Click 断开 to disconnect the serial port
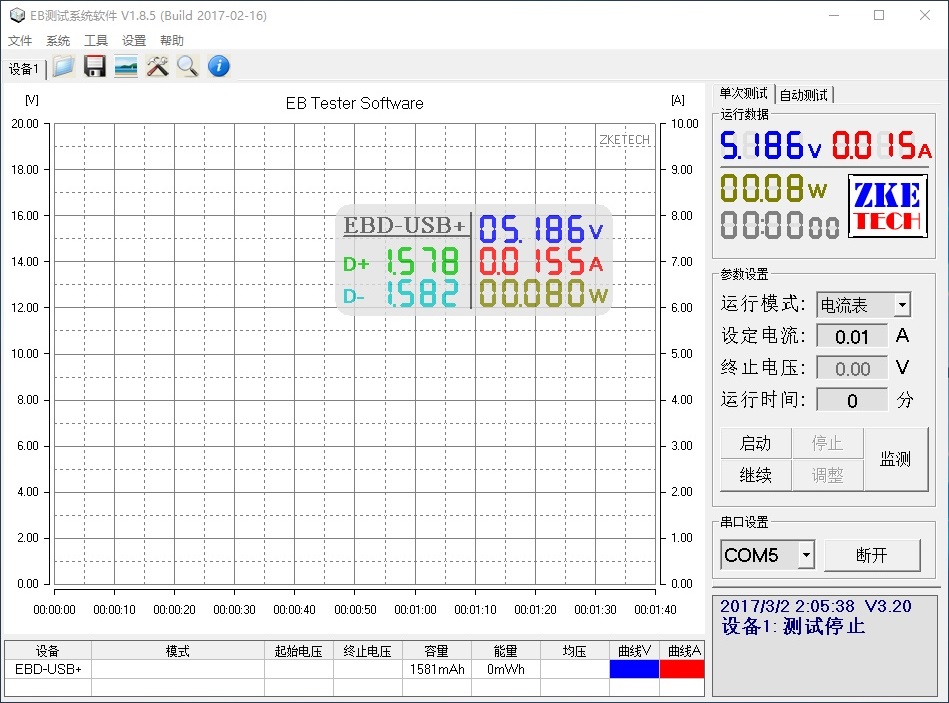The height and width of the screenshot is (703, 949). 872,554
